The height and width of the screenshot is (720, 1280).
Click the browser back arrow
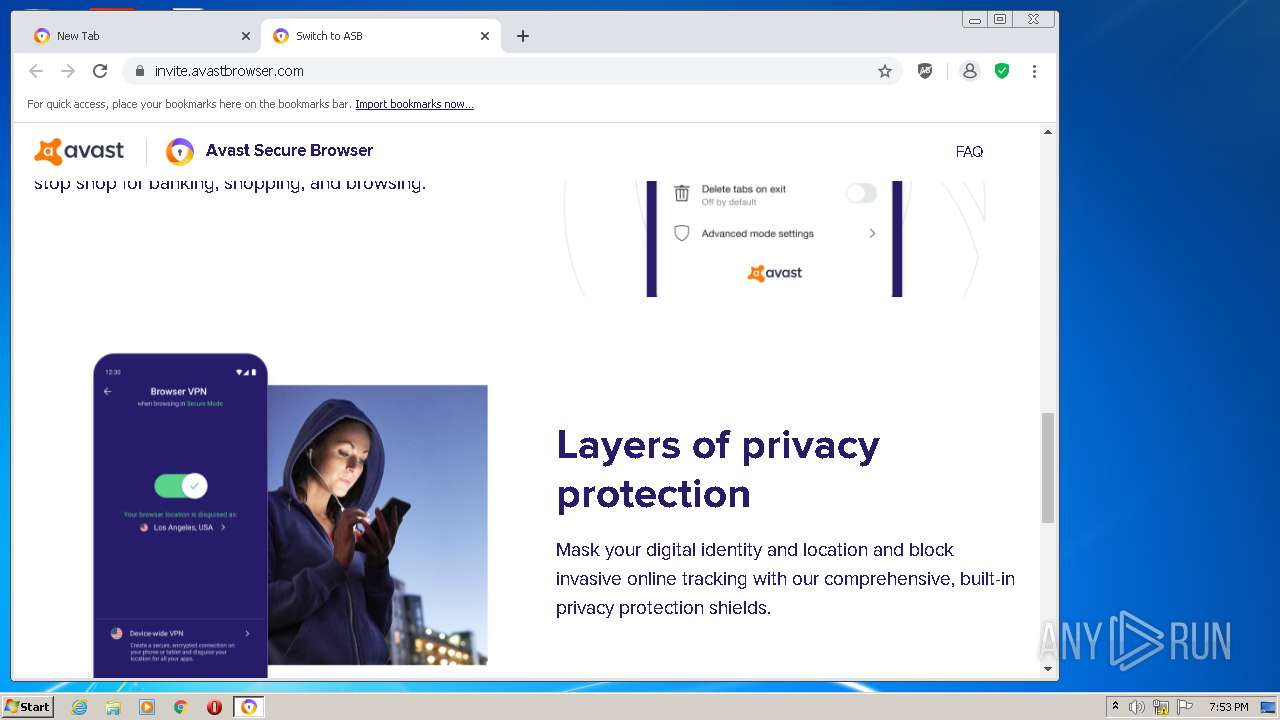36,71
